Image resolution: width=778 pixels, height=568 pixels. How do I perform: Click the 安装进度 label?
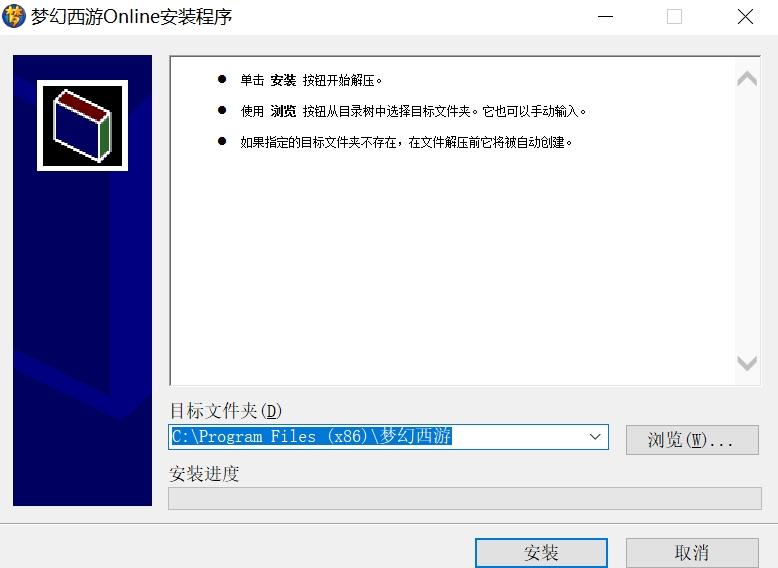(x=204, y=474)
